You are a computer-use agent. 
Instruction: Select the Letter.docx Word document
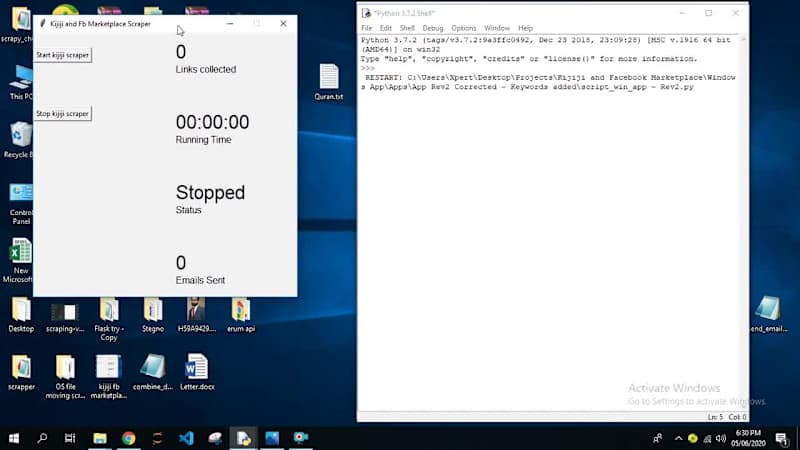point(196,373)
